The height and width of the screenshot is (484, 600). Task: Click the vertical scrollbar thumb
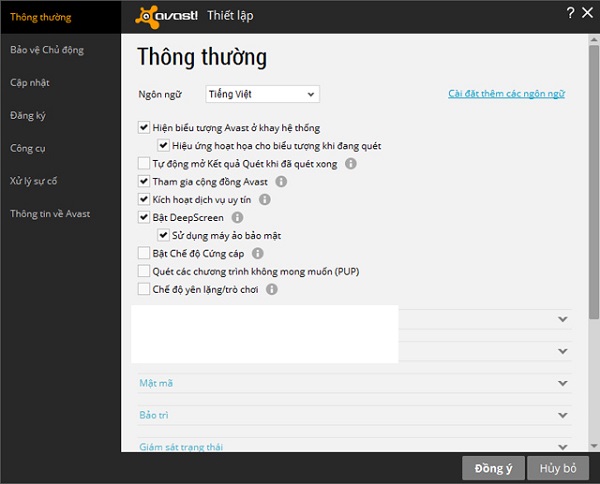[x=594, y=182]
